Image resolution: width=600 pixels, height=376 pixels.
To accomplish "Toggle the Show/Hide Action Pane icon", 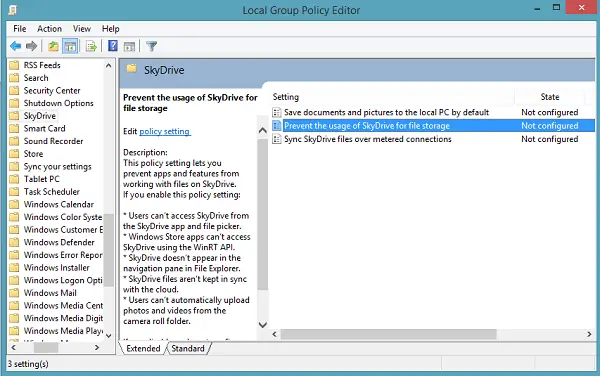I will pyautogui.click(x=129, y=46).
